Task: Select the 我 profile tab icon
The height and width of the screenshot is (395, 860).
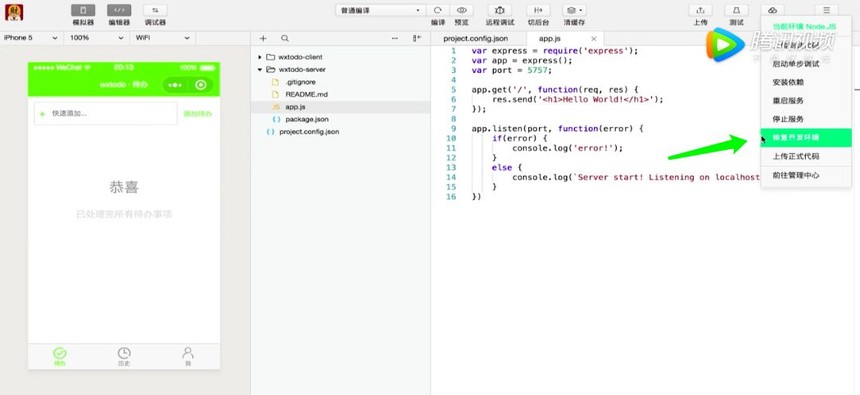Action: tap(188, 356)
